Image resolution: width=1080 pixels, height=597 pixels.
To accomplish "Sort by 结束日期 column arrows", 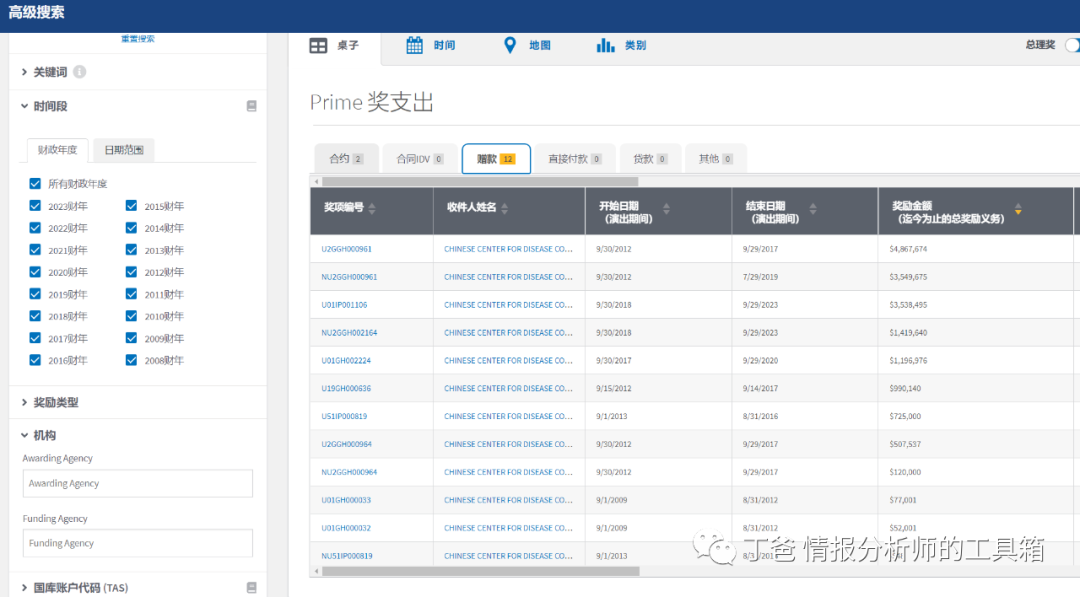I will pos(813,208).
